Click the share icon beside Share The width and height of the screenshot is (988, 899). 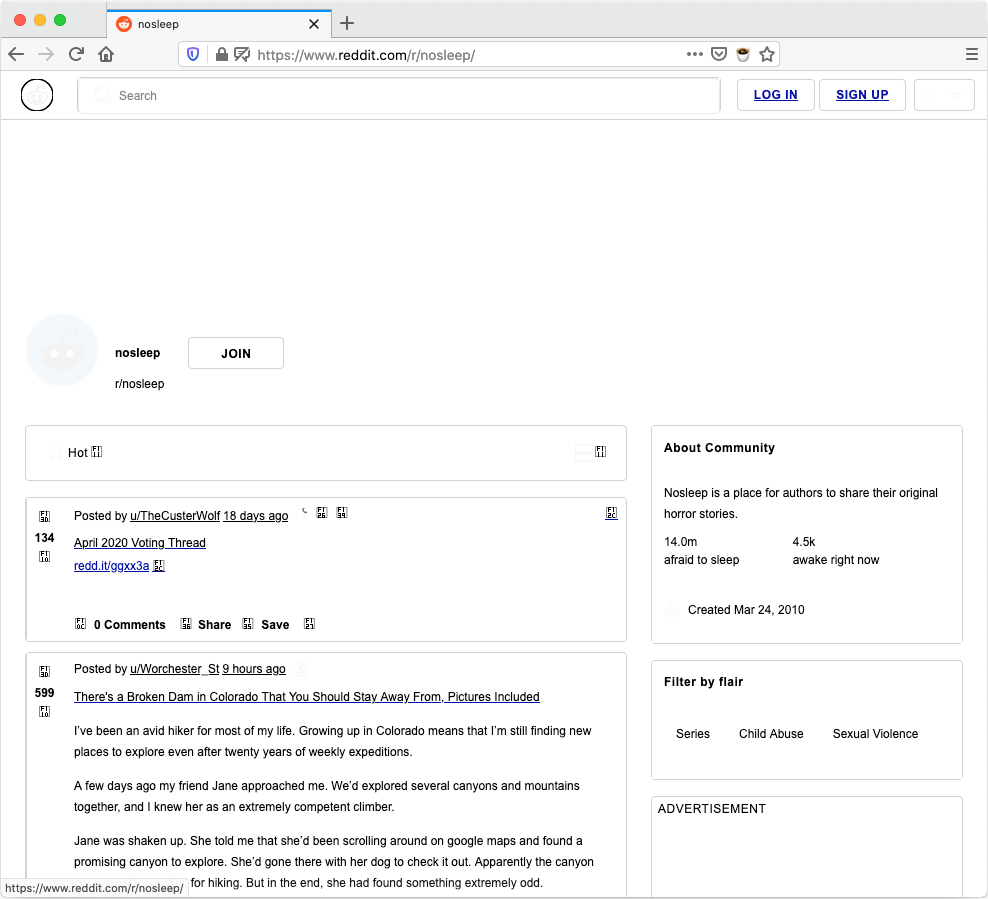(186, 624)
